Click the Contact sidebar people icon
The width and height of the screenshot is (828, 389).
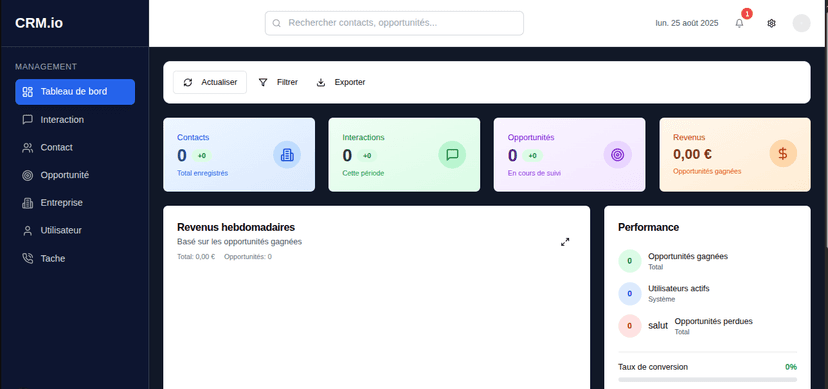tap(27, 148)
